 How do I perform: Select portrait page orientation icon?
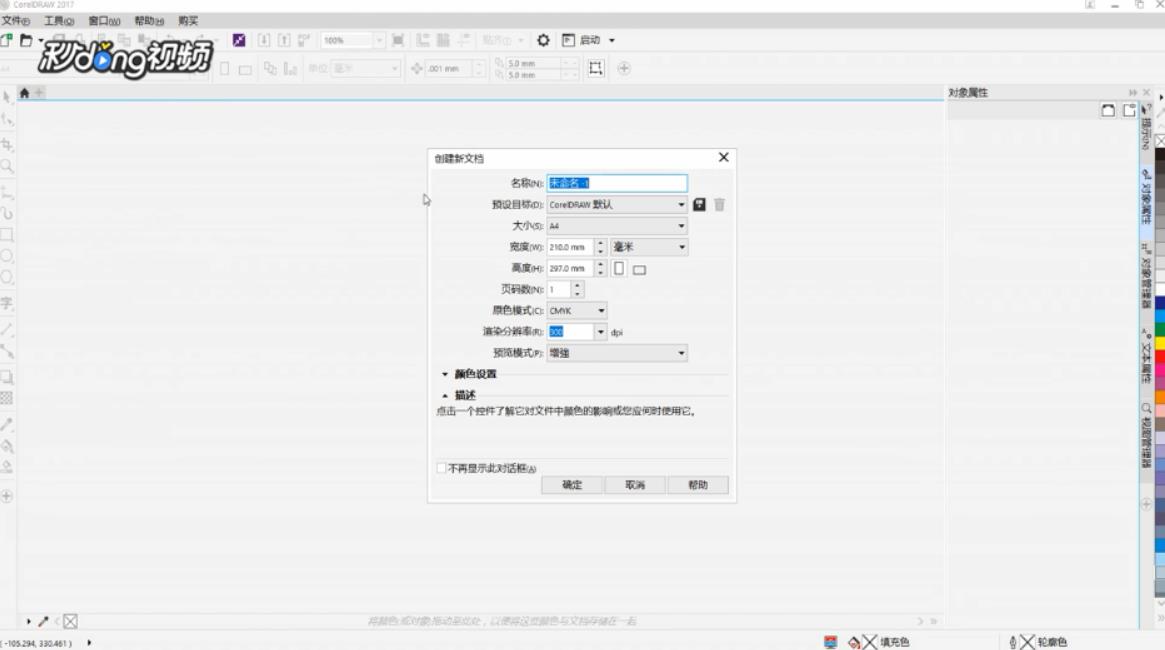coord(619,268)
